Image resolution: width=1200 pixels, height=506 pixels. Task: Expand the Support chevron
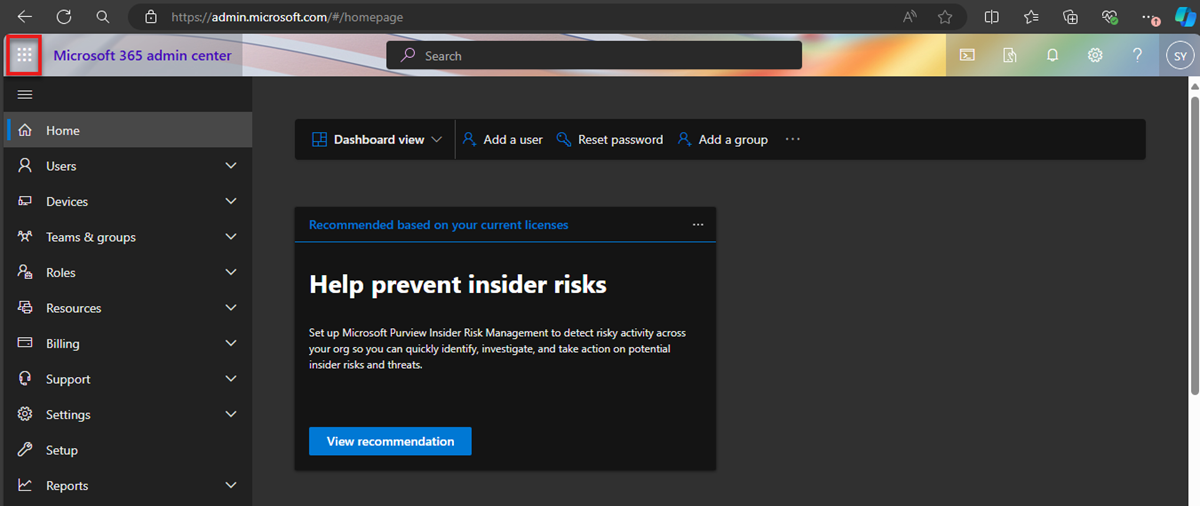click(x=231, y=379)
